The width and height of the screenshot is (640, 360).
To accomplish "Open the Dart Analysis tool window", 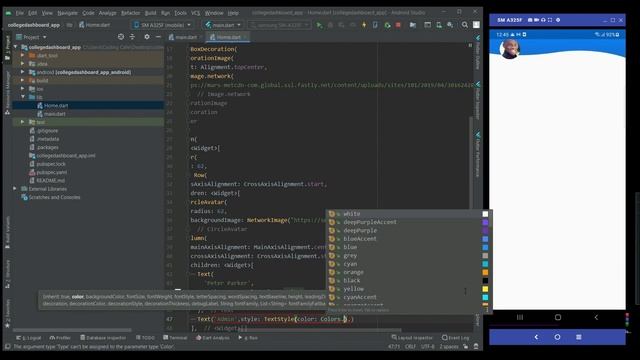I will pos(212,338).
